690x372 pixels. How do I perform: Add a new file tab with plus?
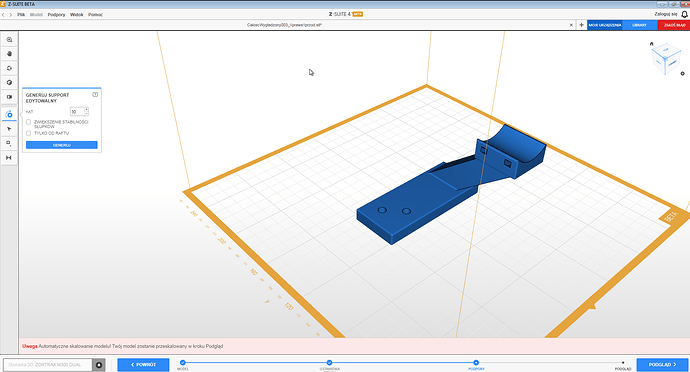click(581, 25)
